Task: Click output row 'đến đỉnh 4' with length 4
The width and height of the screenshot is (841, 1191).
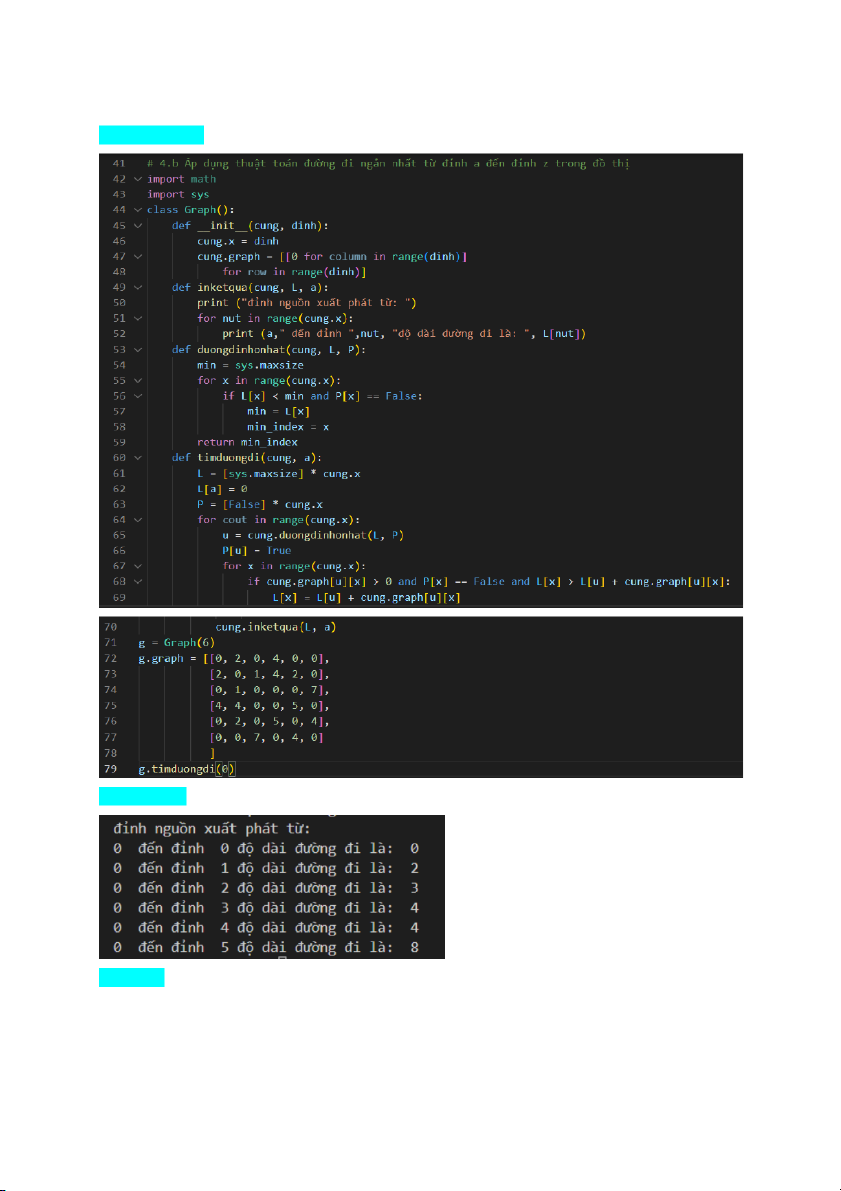Action: 266,927
